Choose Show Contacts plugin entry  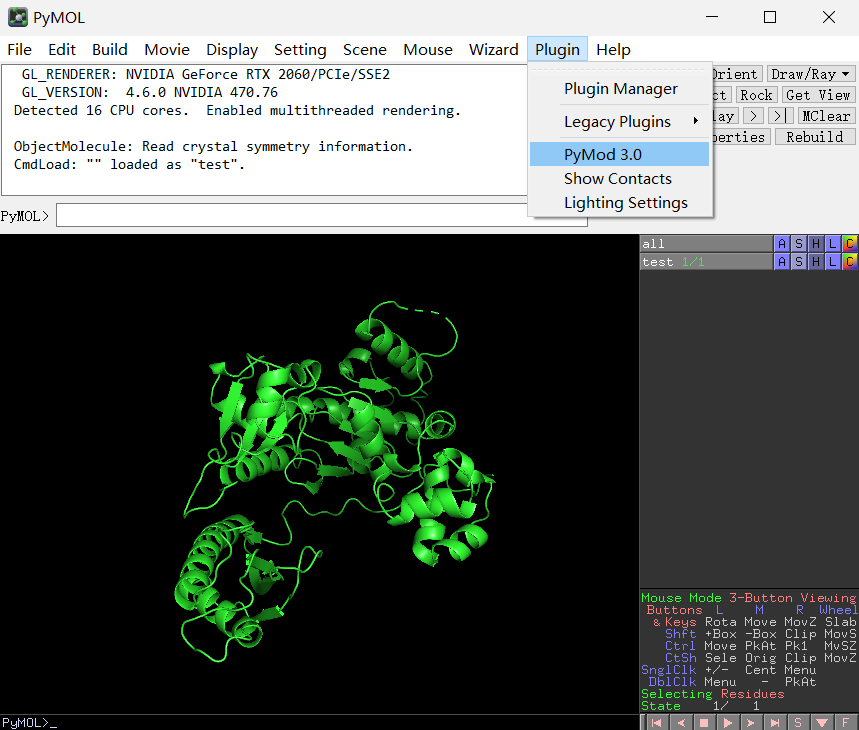(x=620, y=179)
